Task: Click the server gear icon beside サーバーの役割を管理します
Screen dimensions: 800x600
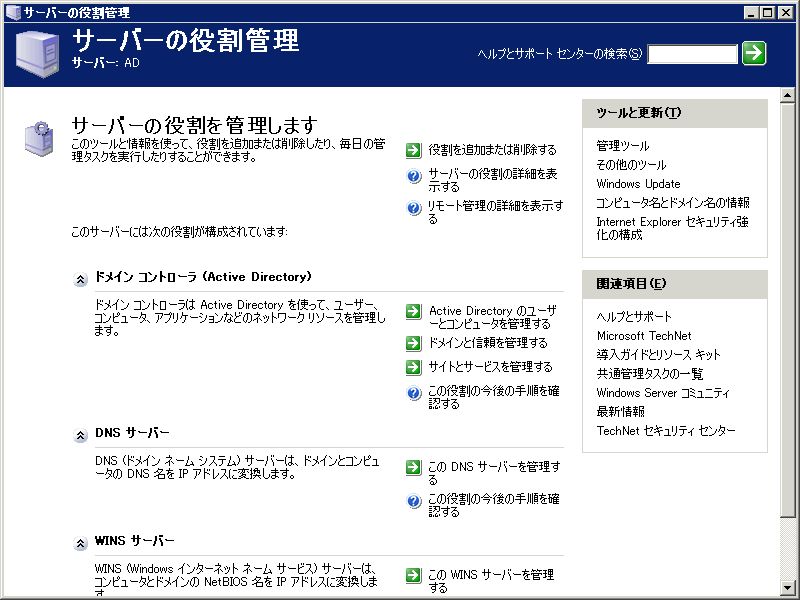Action: click(39, 138)
